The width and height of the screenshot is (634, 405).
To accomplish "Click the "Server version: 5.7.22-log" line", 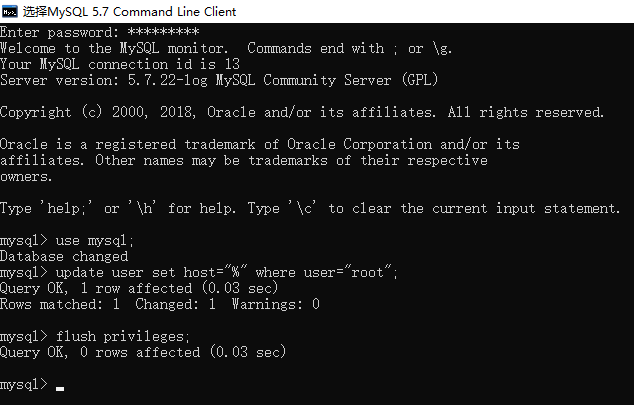I will (x=218, y=80).
